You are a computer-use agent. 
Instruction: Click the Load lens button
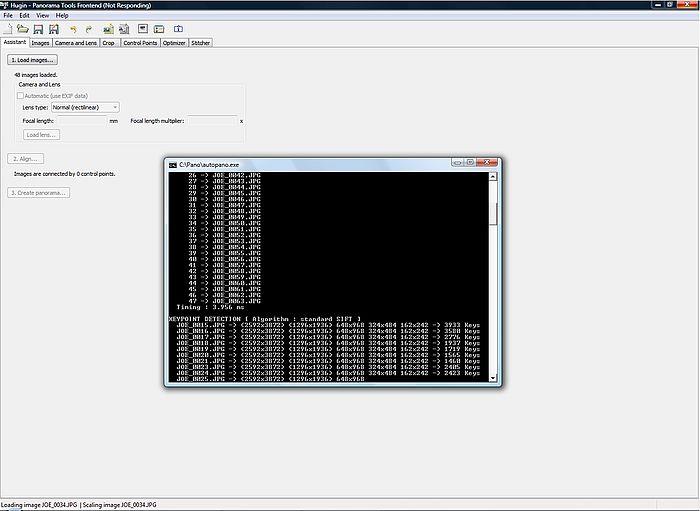(x=41, y=134)
